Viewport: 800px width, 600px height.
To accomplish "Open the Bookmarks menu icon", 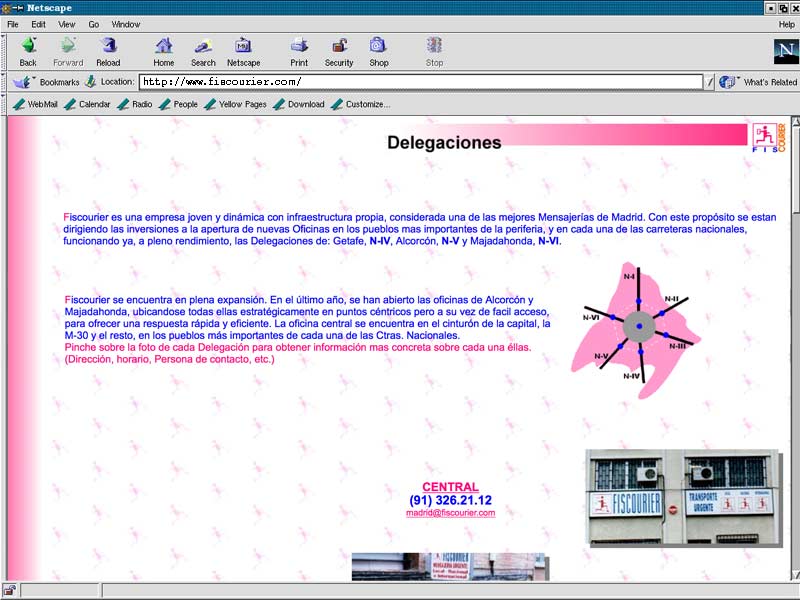I will pos(22,82).
